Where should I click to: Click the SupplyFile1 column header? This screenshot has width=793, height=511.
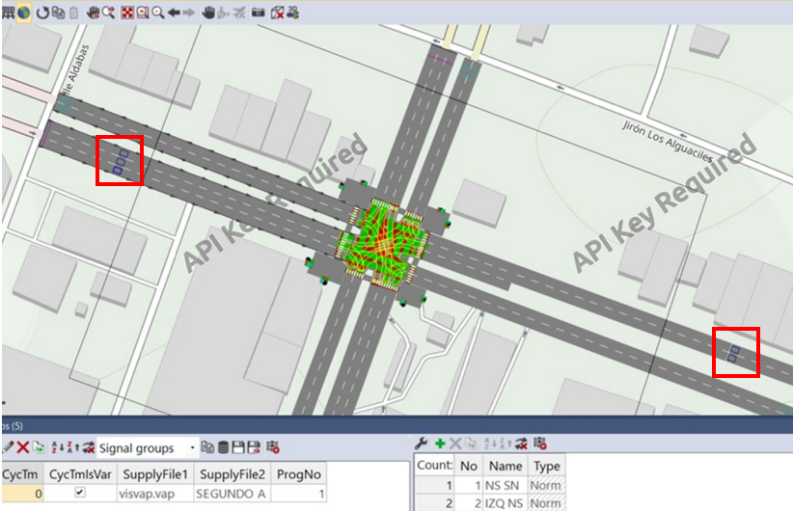tap(155, 473)
